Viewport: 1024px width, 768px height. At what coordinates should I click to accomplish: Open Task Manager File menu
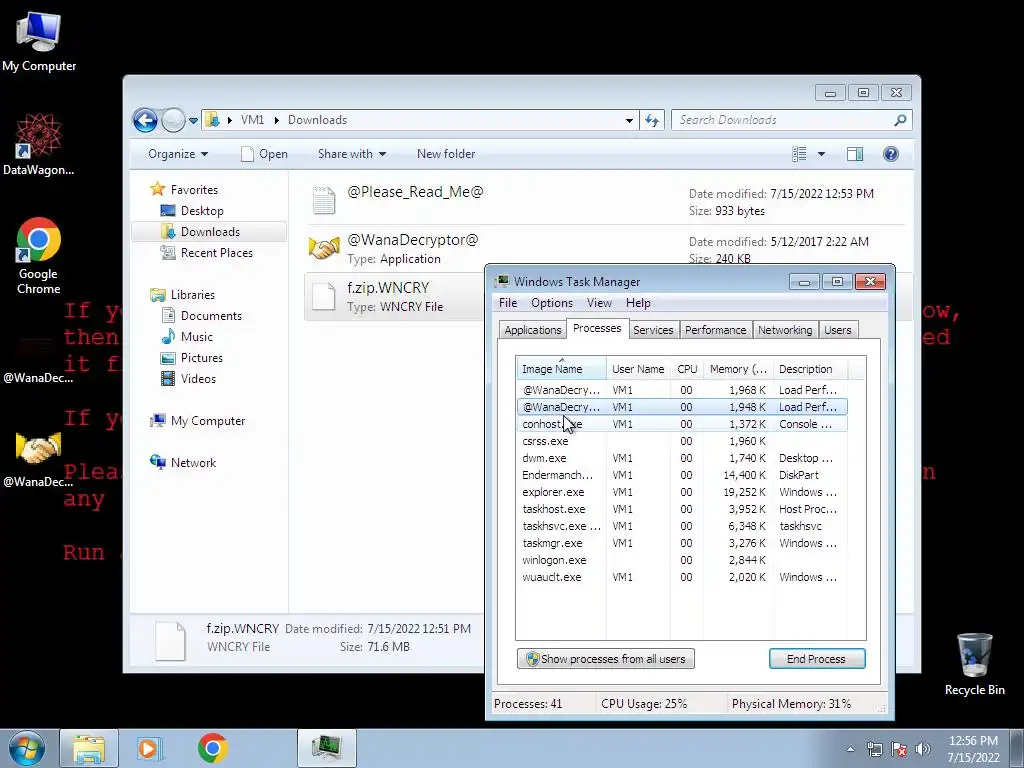[x=508, y=303]
